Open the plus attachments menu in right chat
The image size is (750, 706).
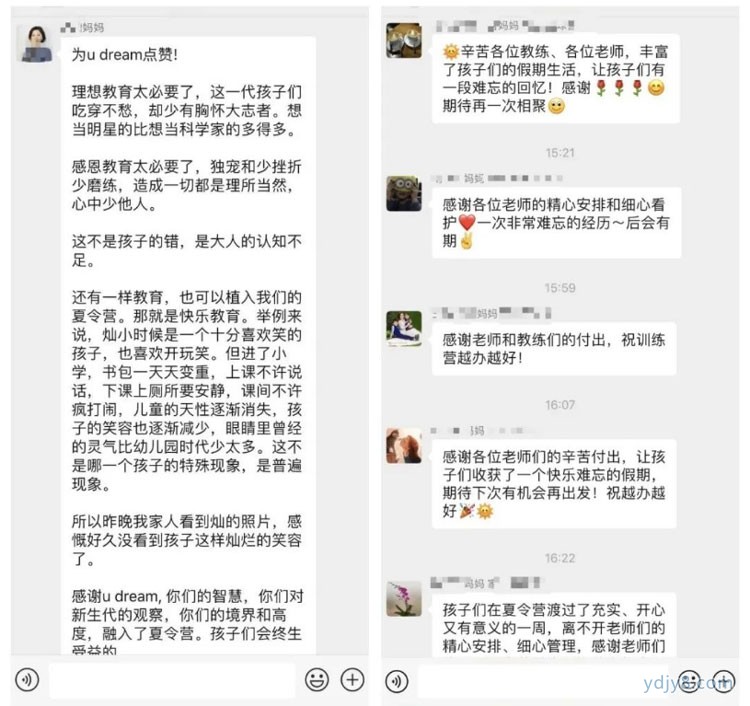[723, 682]
